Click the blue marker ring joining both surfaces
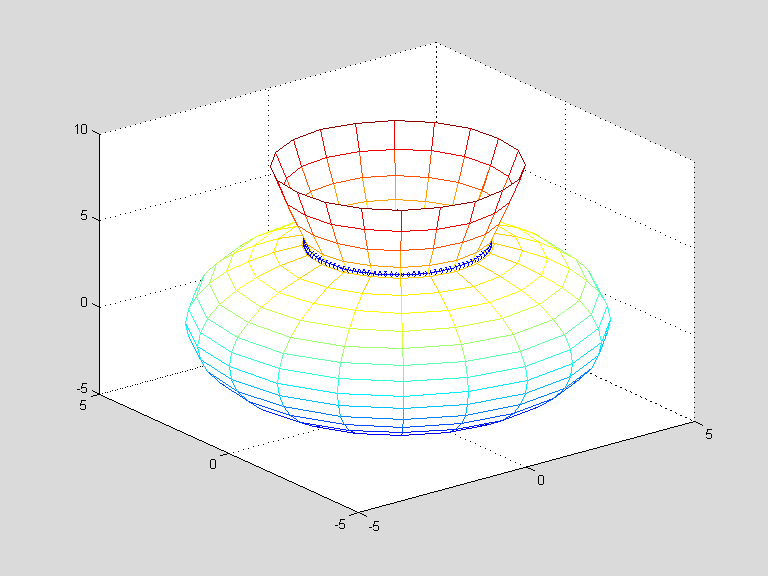Image resolution: width=768 pixels, height=576 pixels. click(397, 258)
